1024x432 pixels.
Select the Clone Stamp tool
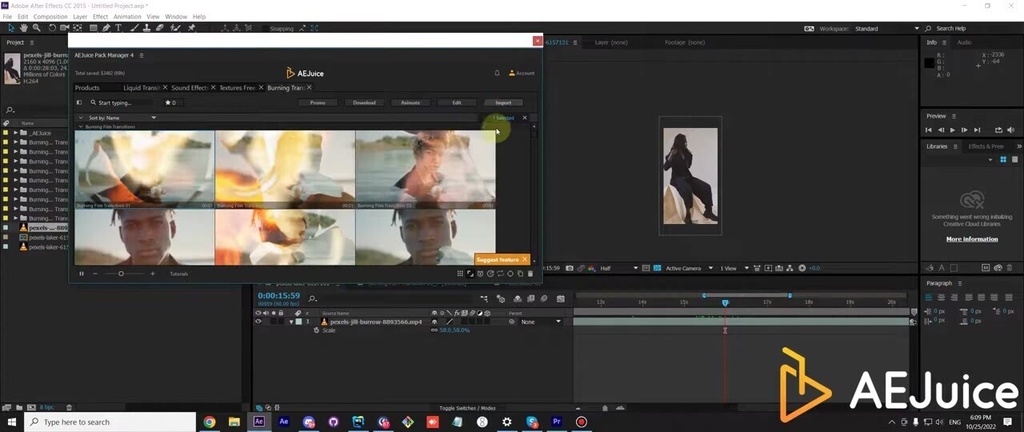point(148,28)
